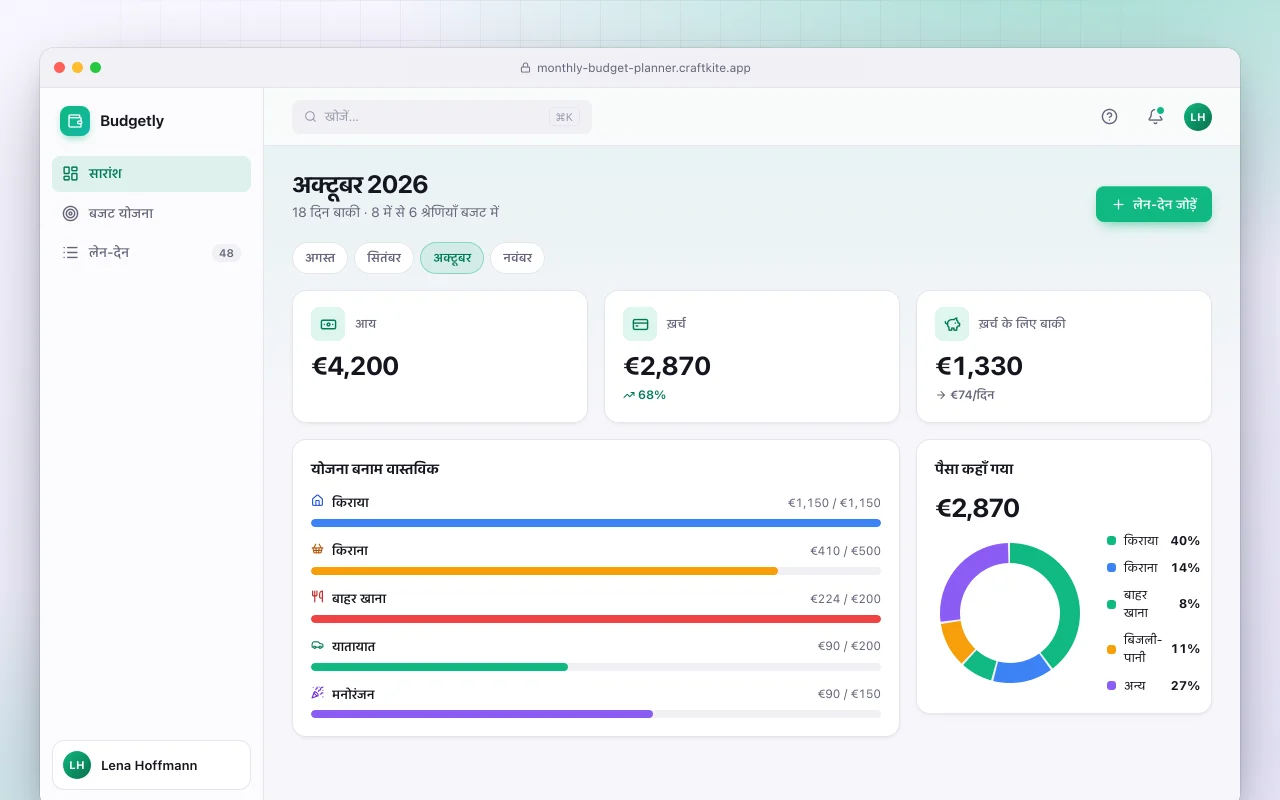This screenshot has width=1280, height=800.
Task: Click the किराया house icon
Action: click(x=318, y=501)
